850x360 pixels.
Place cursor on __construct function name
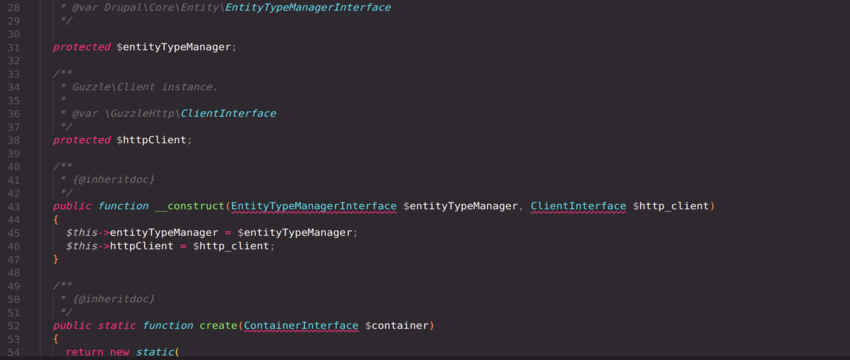coord(190,207)
